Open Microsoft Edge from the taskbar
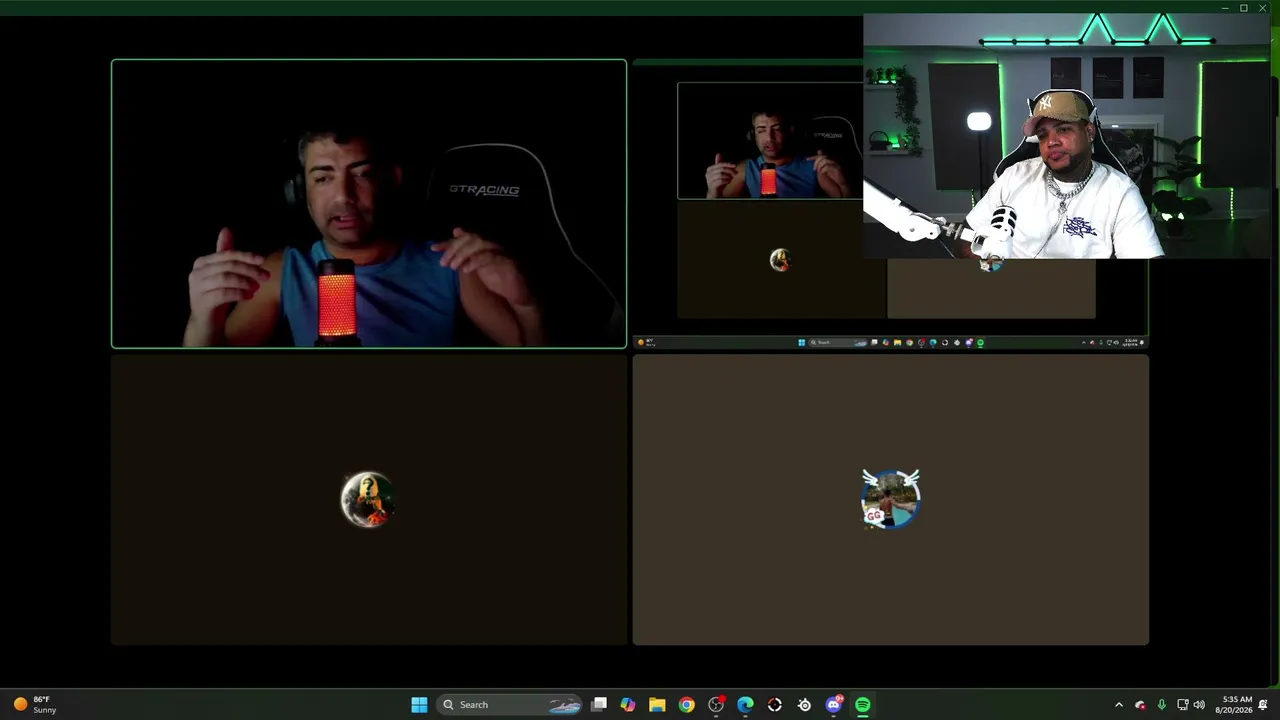Viewport: 1280px width, 720px height. pos(745,705)
